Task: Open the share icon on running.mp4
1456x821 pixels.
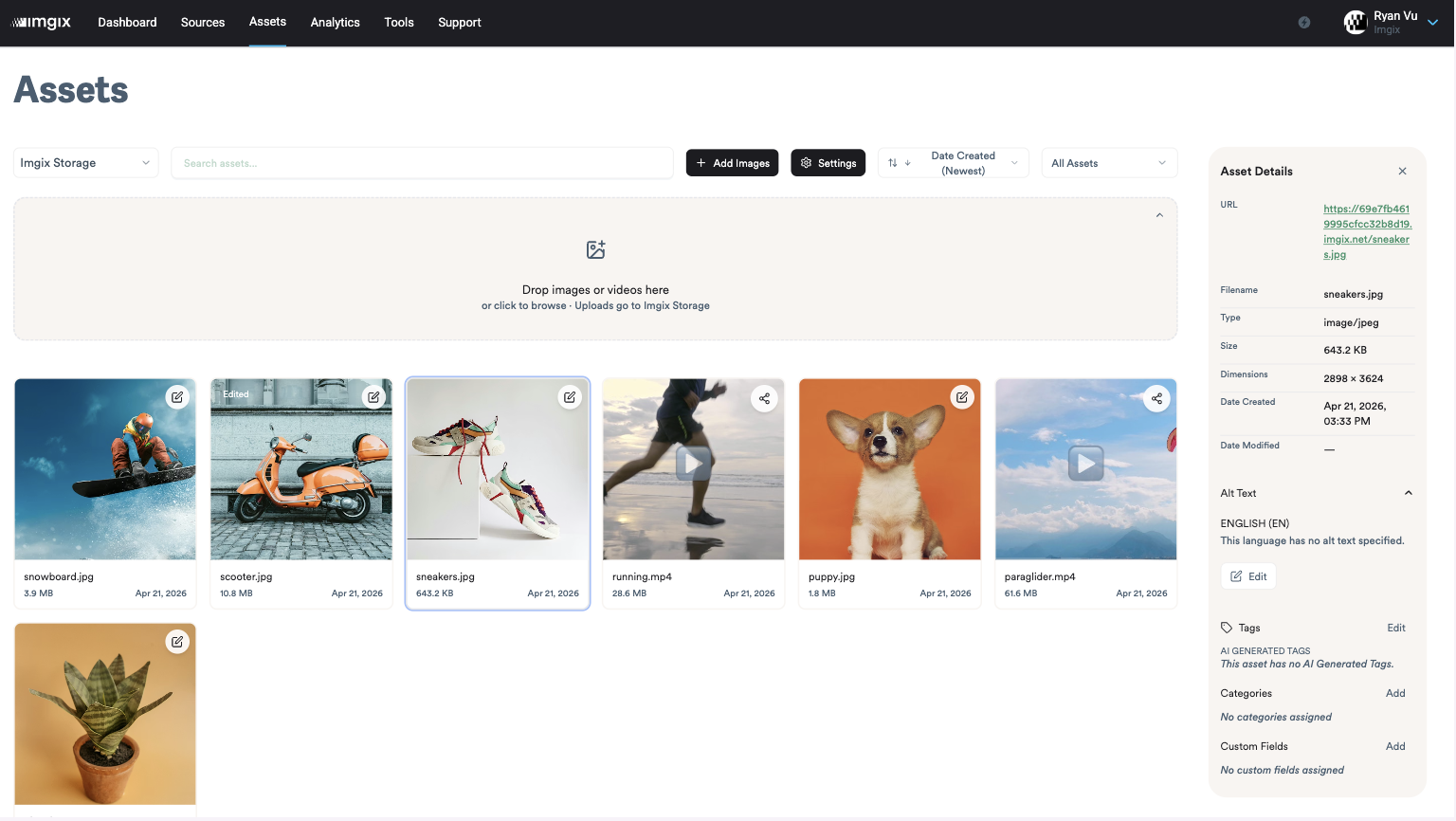Action: coord(764,398)
